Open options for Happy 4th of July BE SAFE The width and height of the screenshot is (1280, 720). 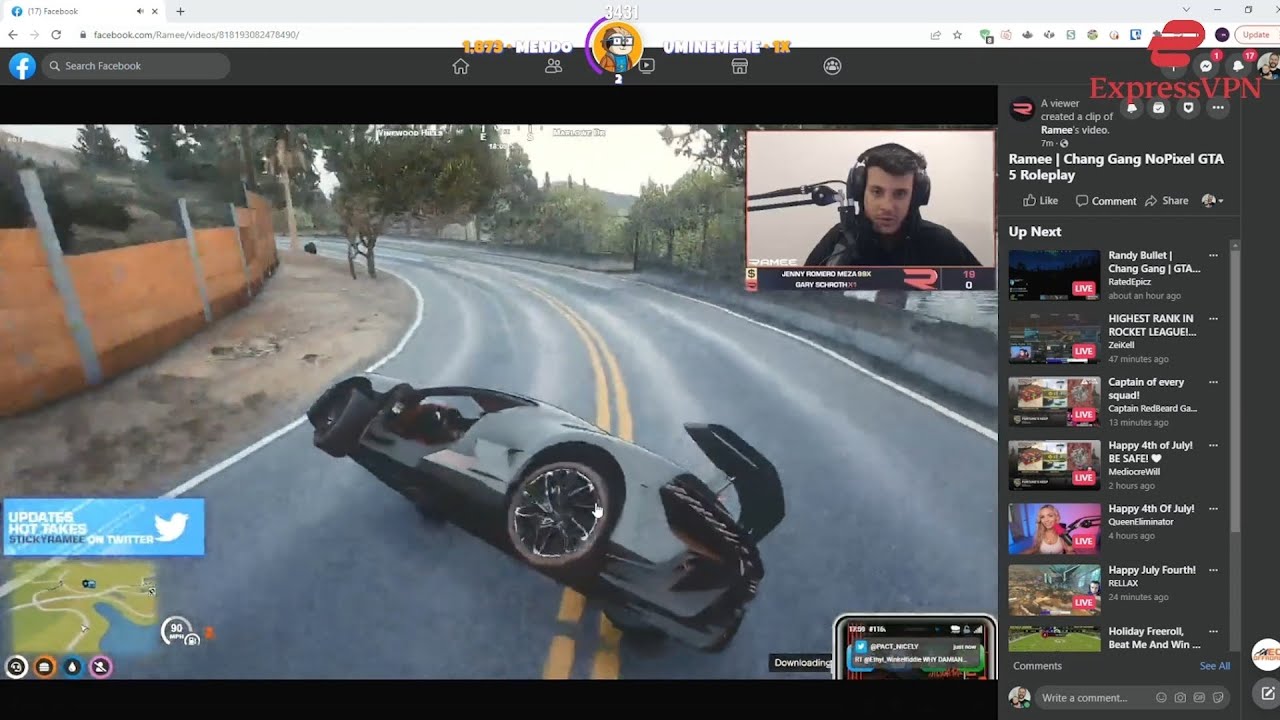pyautogui.click(x=1213, y=446)
